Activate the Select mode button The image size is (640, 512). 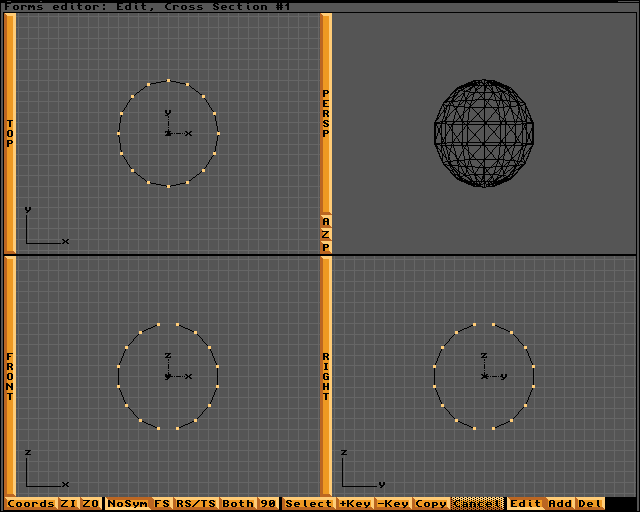click(308, 504)
